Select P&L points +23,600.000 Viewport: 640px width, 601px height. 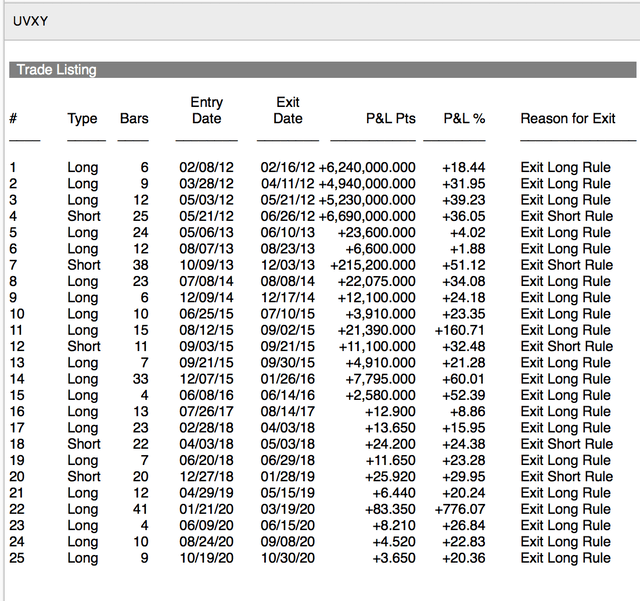click(x=376, y=232)
